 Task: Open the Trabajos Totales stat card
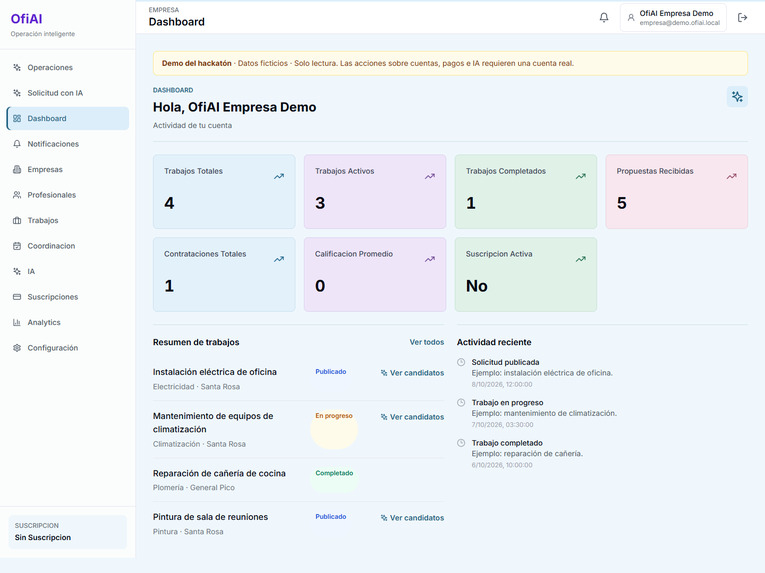click(x=224, y=191)
